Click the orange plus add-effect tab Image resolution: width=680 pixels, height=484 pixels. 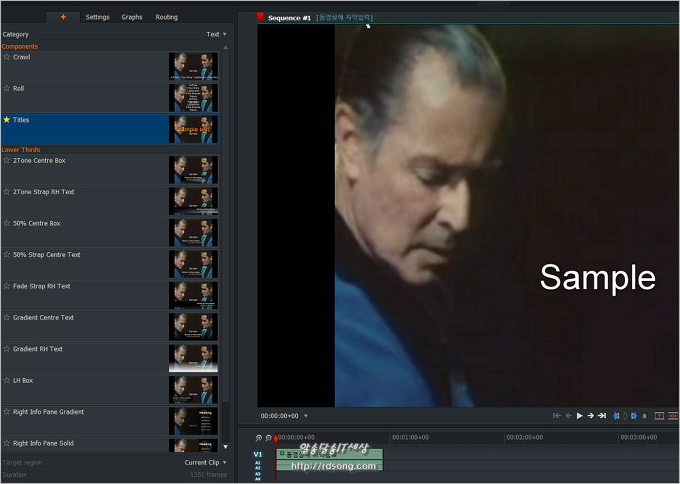click(64, 17)
